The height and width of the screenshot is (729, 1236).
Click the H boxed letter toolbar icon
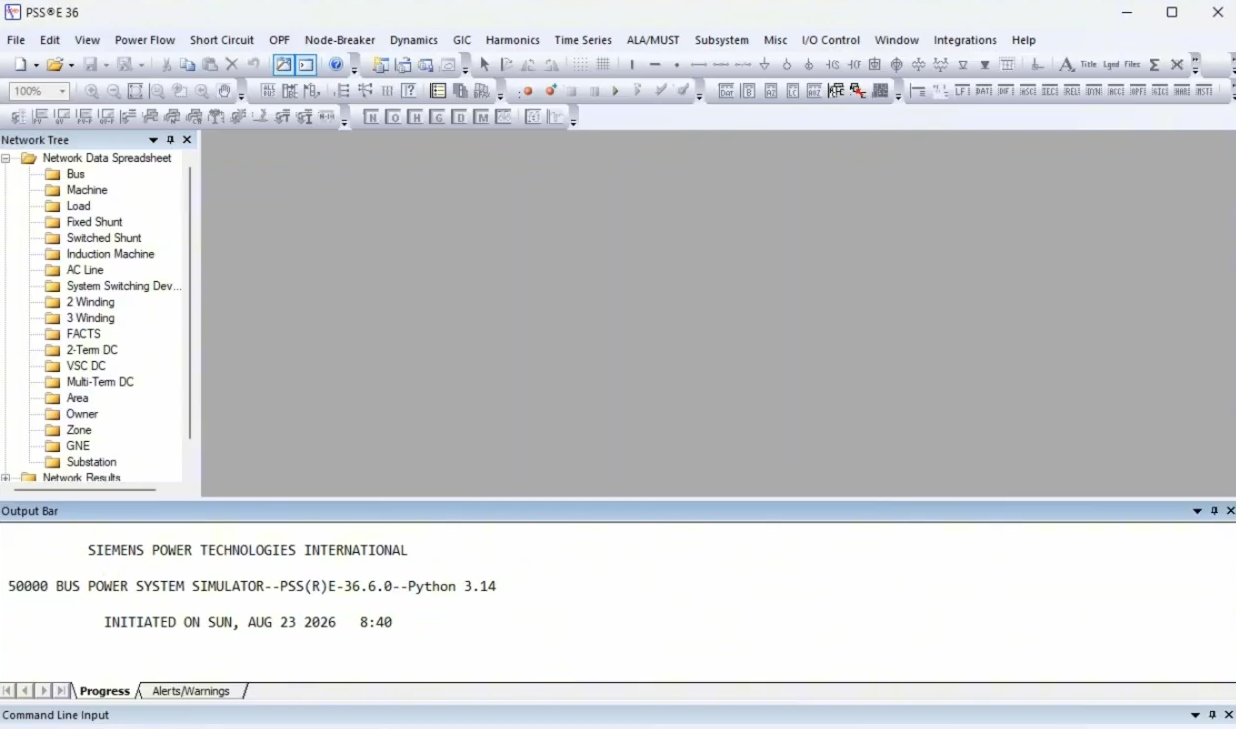[415, 117]
